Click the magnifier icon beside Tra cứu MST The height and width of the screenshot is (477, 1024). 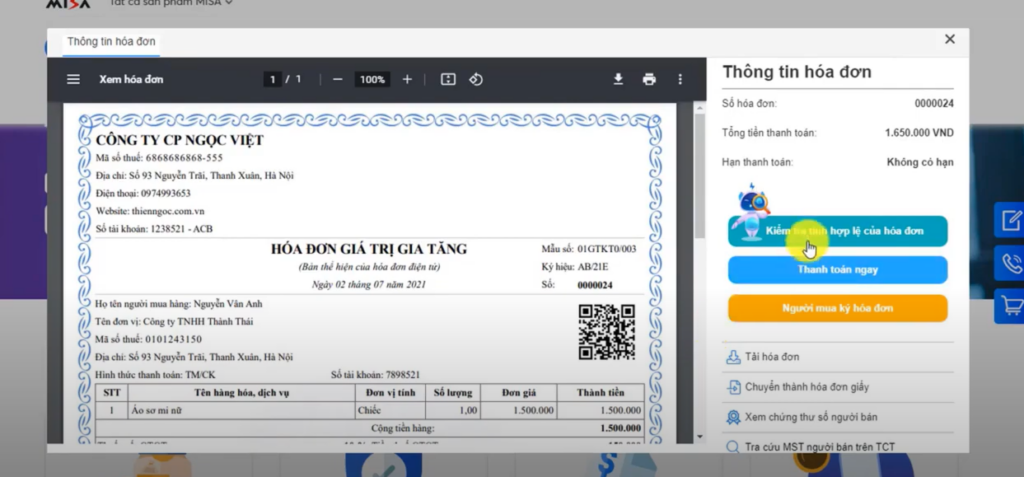733,447
